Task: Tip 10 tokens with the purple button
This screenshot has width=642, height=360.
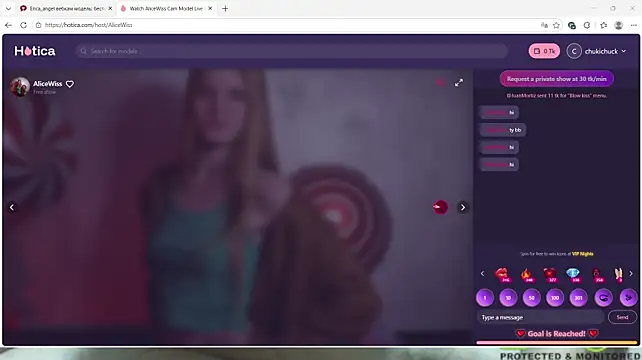Action: [508, 298]
